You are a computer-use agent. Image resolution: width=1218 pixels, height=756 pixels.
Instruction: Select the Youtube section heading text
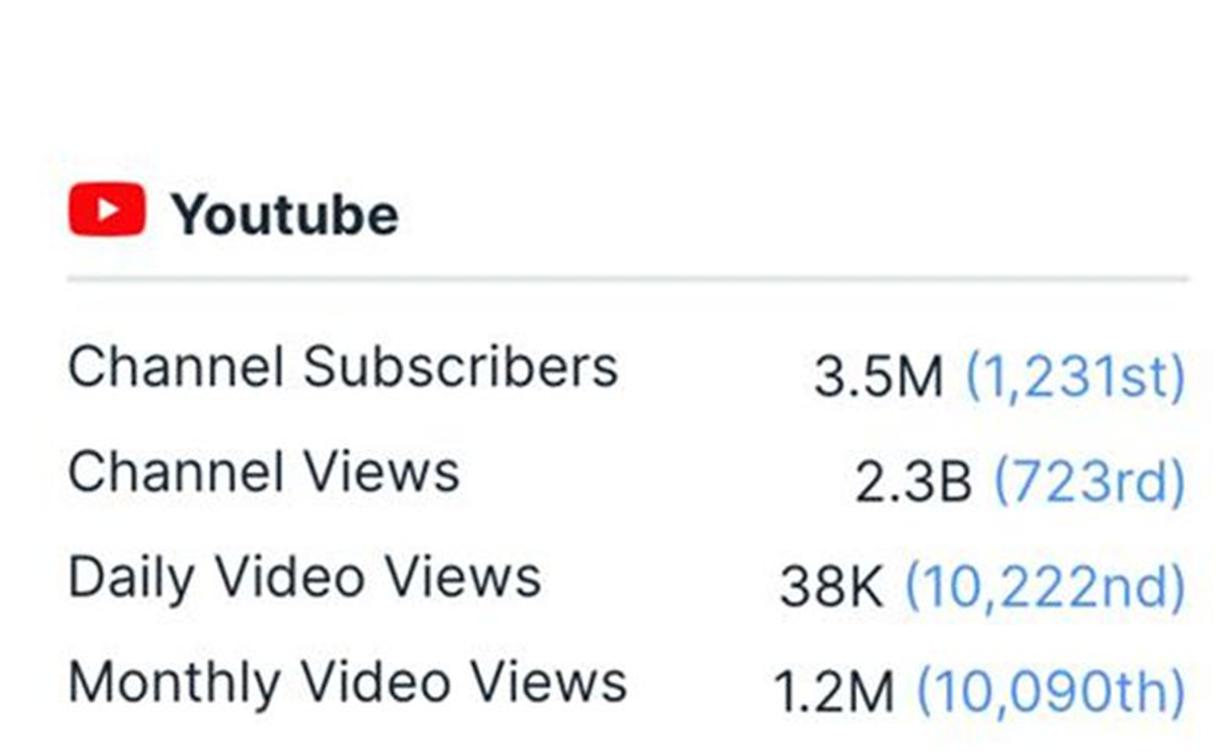pyautogui.click(x=285, y=214)
